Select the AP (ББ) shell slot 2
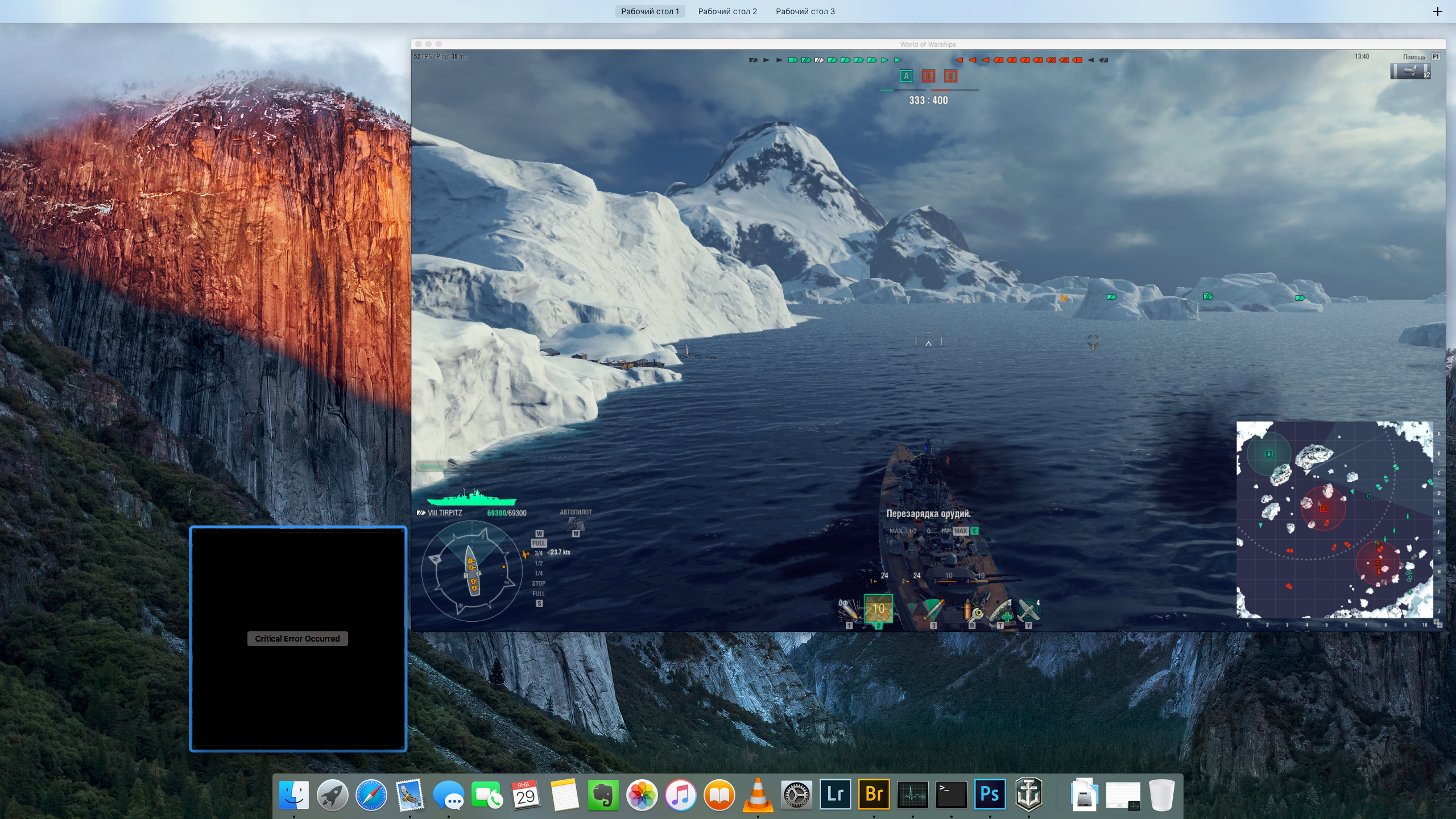Viewport: 1456px width, 819px height. [878, 609]
